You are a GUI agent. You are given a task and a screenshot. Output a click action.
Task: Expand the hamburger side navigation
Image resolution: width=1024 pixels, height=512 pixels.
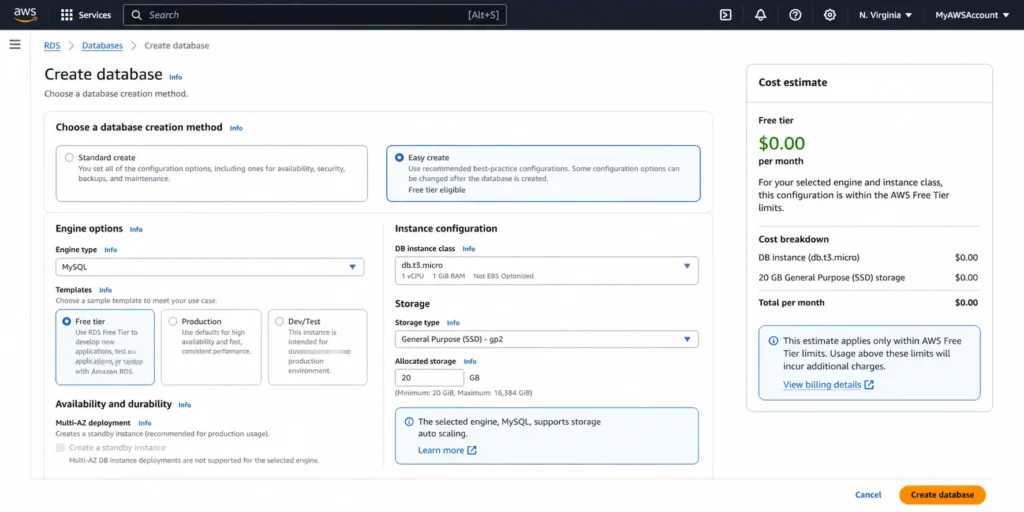[x=15, y=44]
